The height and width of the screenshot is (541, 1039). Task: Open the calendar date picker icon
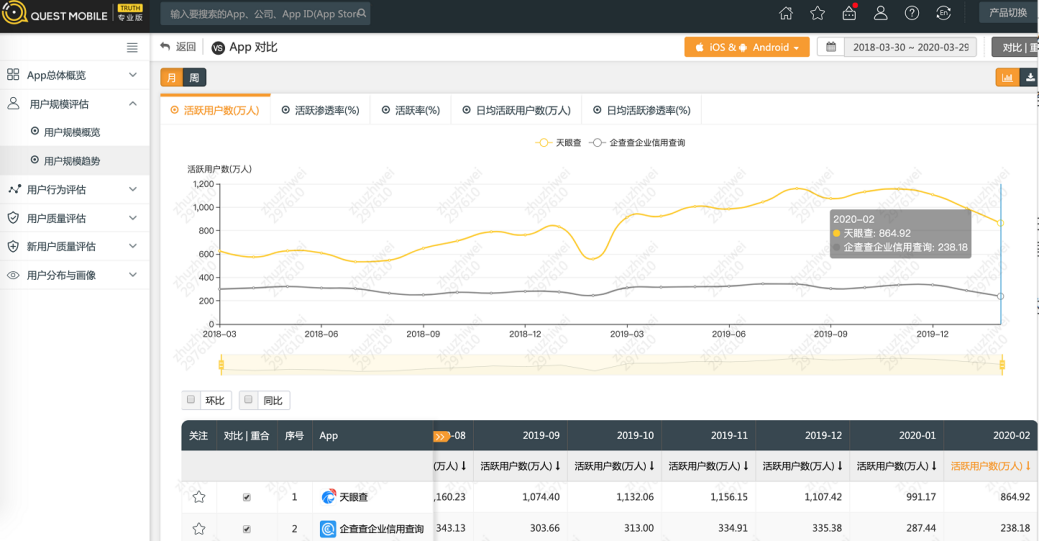831,47
